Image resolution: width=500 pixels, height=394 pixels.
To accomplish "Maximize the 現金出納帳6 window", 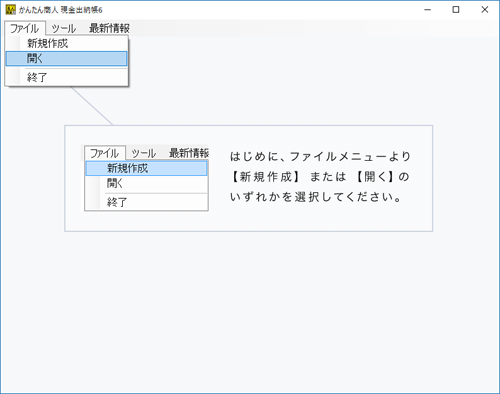I will tap(456, 10).
